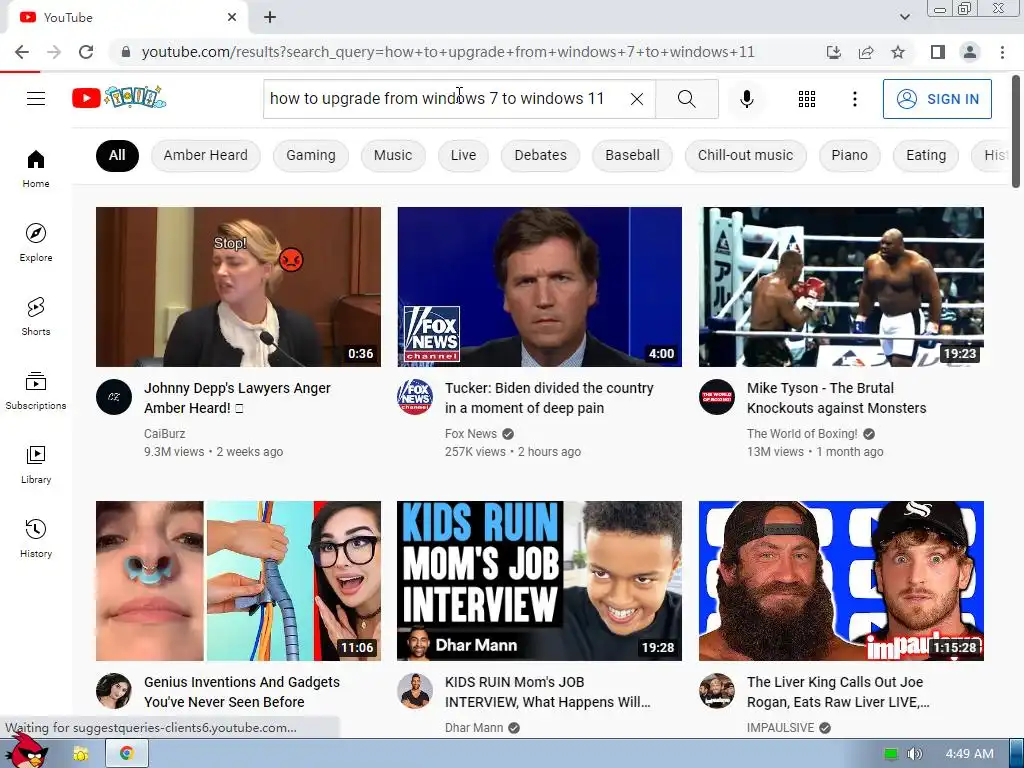Open the YouTube hamburger guide menu
This screenshot has width=1024, height=768.
pyautogui.click(x=36, y=99)
